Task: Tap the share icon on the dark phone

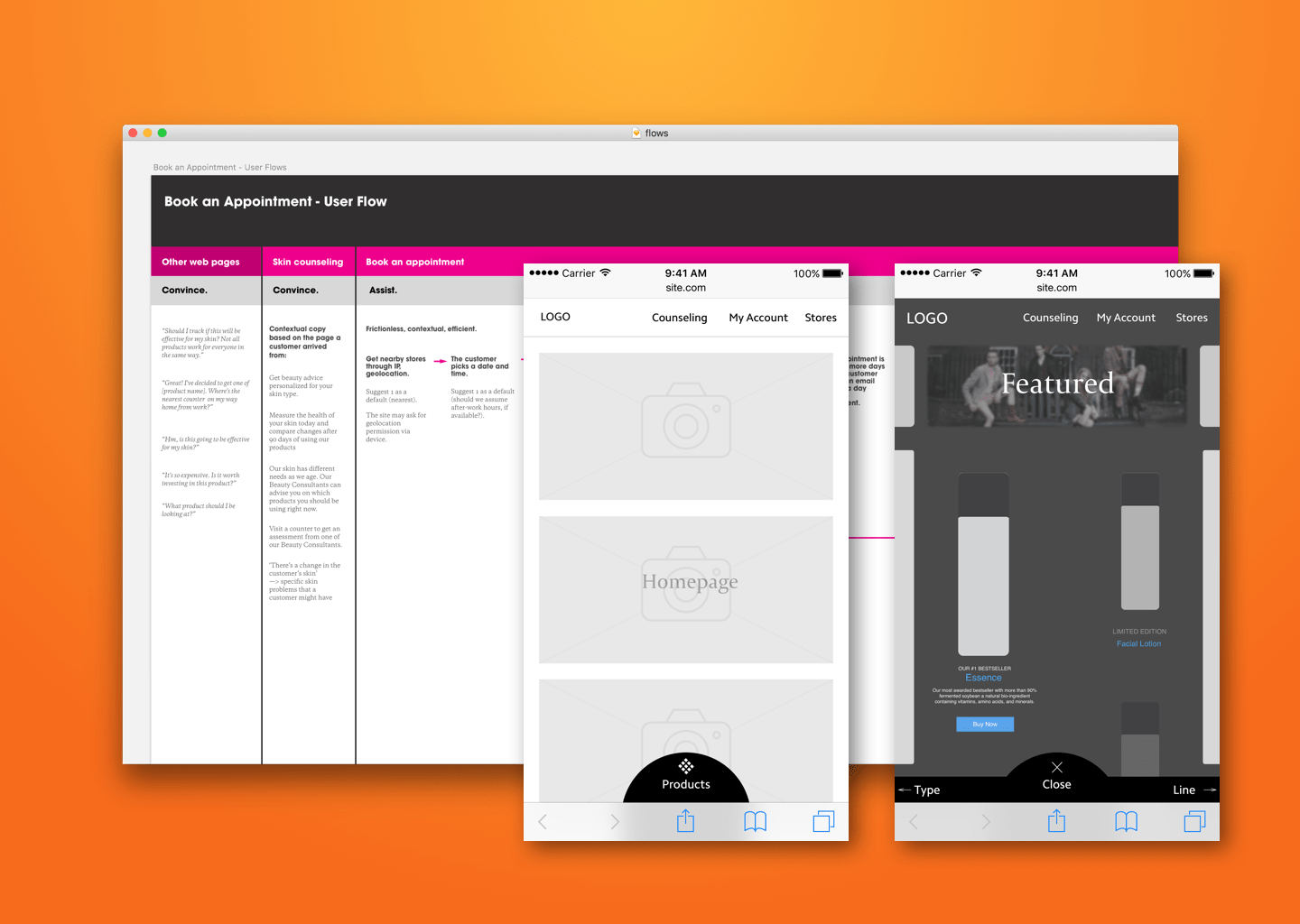Action: point(1057,820)
